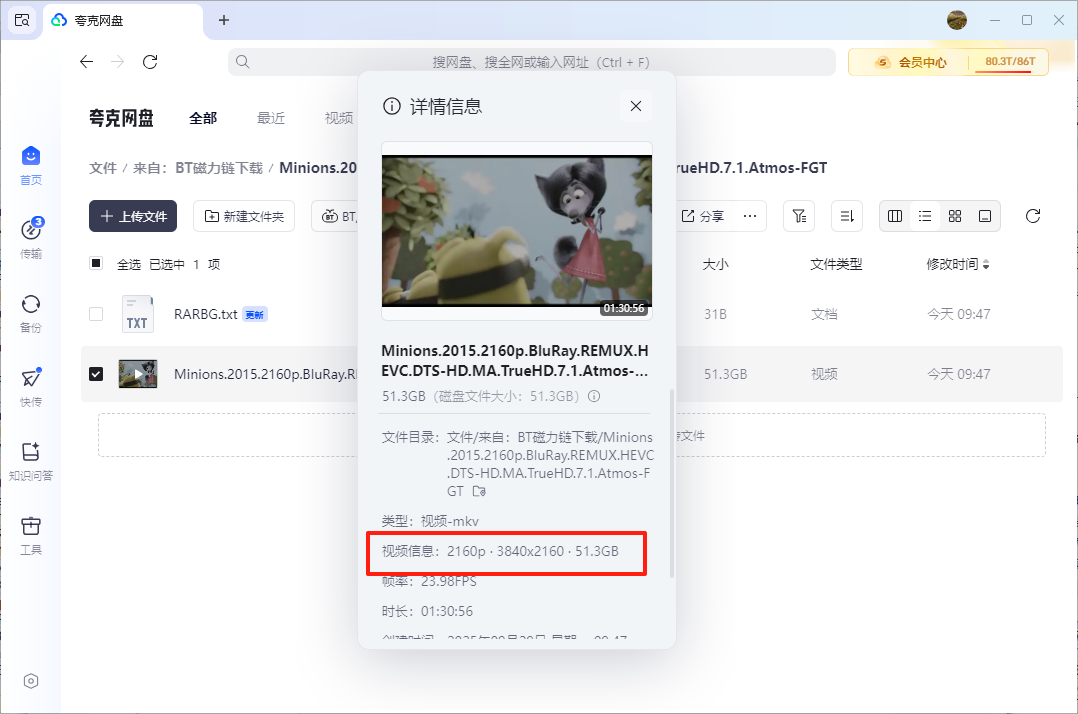Expand the more options ellipsis menu

(749, 216)
